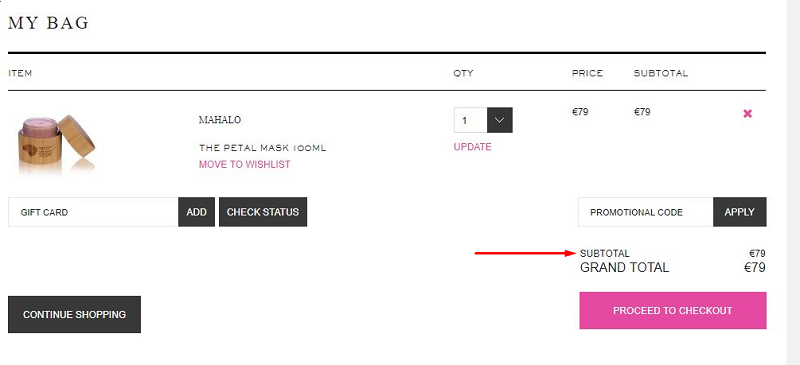Select the quantity field showing 1
800x365 pixels.
(x=470, y=120)
